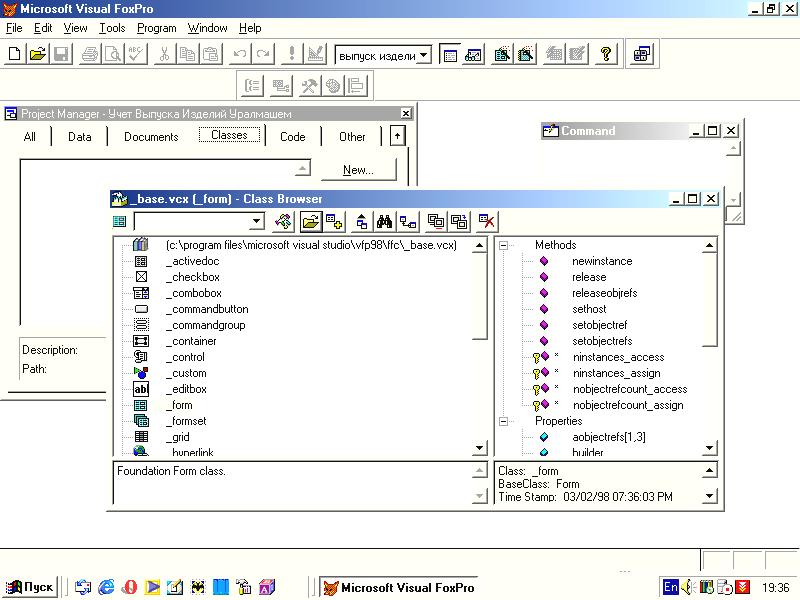Screen dimensions: 800x600
Task: Click the Print Preview toolbar icon
Action: (x=113, y=54)
